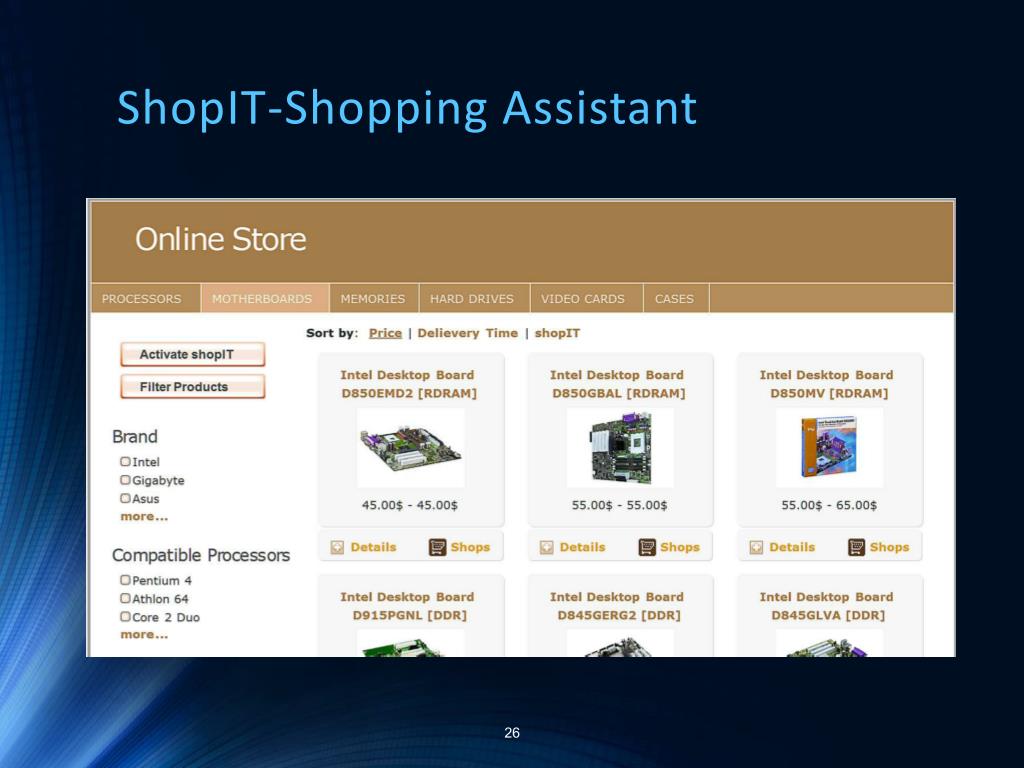The image size is (1024, 768).
Task: Enable the Pentium 4 processor filter
Action: coord(125,580)
